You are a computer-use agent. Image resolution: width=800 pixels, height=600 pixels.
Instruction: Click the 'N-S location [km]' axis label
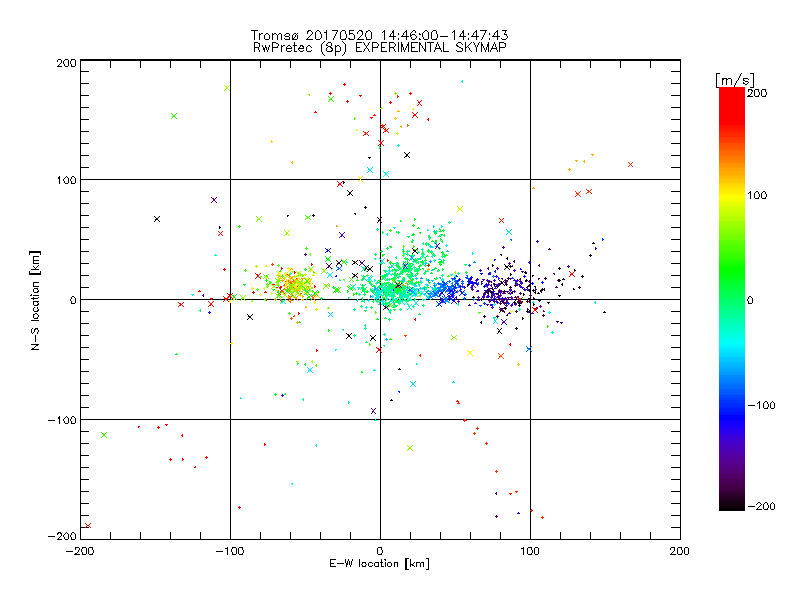(x=35, y=301)
